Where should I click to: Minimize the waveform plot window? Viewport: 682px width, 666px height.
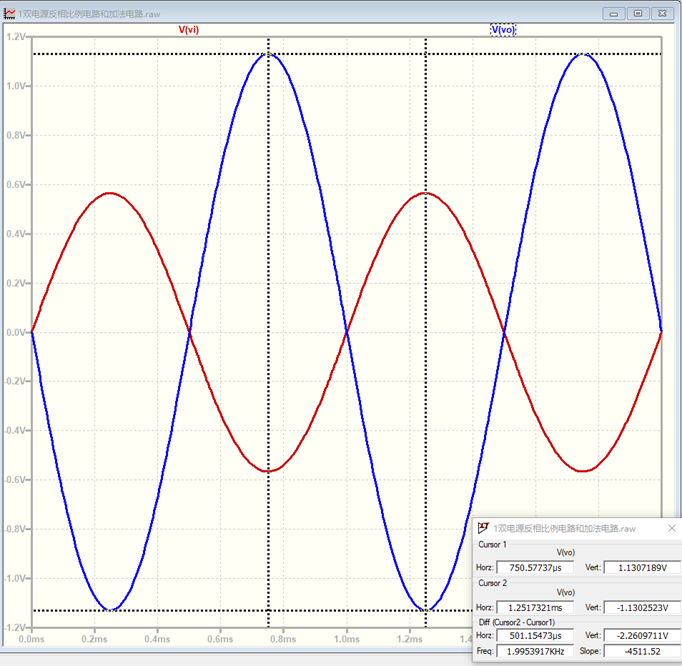pos(614,13)
